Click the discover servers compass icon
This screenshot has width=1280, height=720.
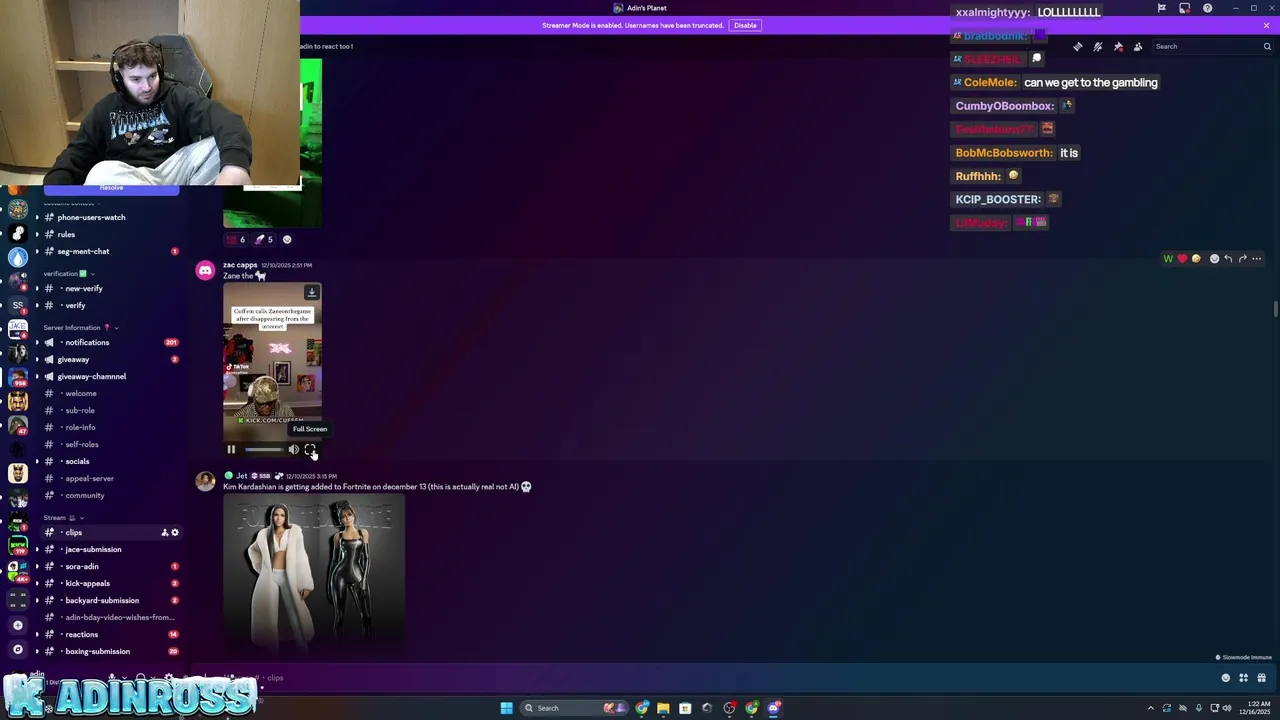point(17,649)
